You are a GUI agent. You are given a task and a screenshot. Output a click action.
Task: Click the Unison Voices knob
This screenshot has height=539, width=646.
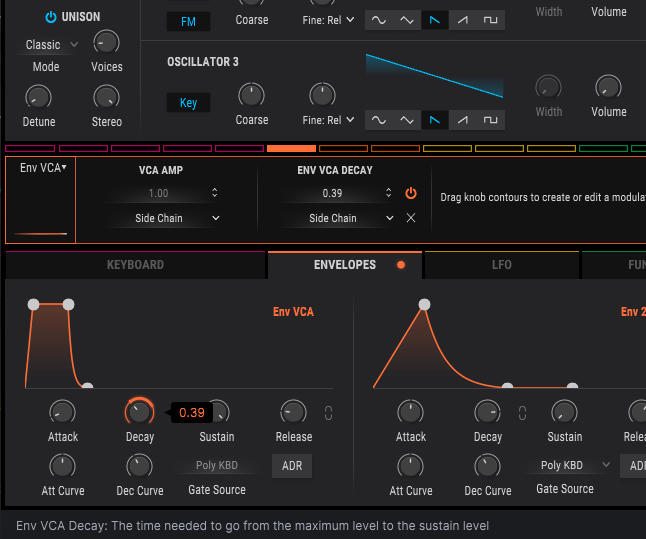coord(106,42)
